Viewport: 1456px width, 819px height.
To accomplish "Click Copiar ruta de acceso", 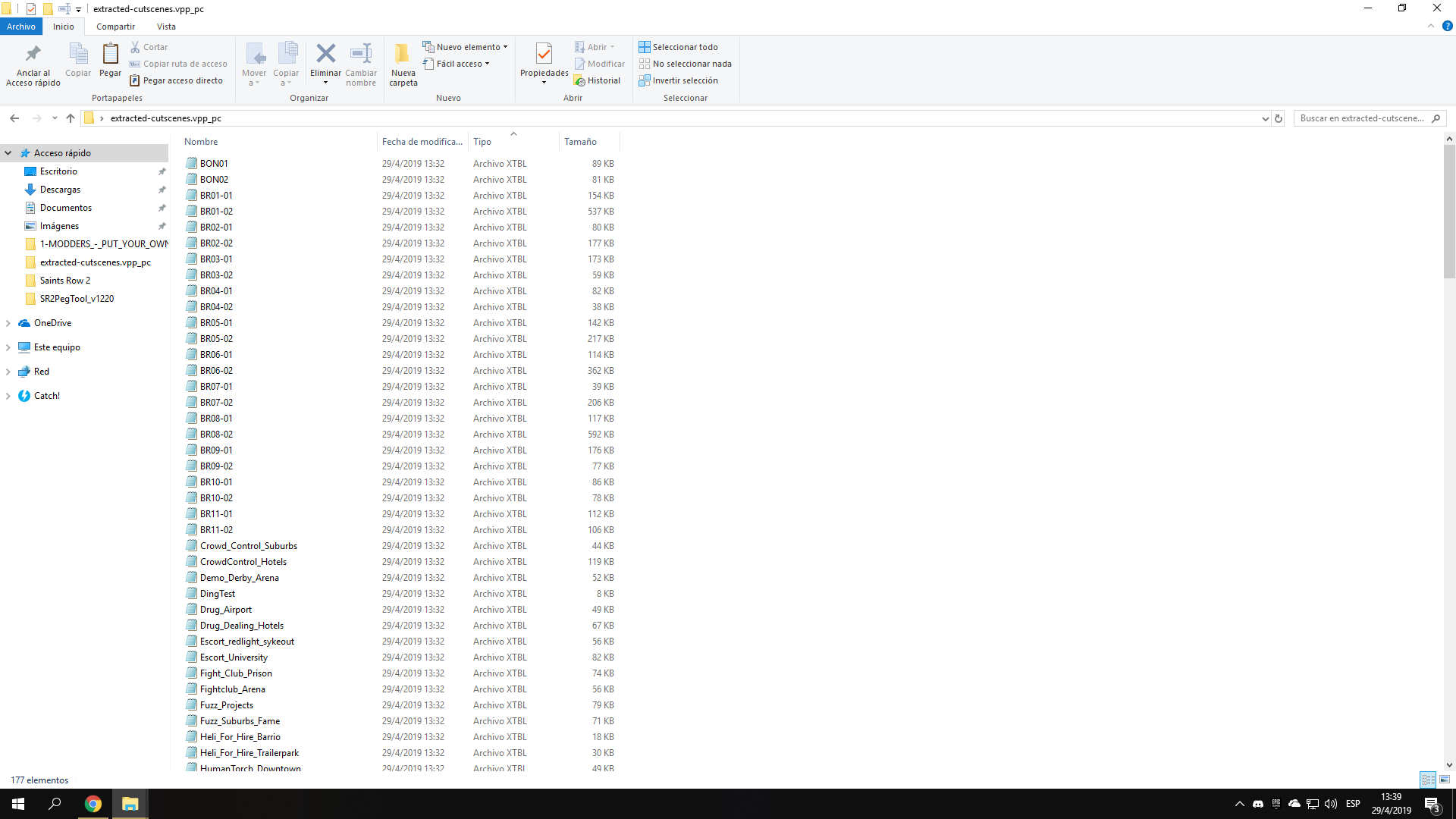I will pos(178,64).
